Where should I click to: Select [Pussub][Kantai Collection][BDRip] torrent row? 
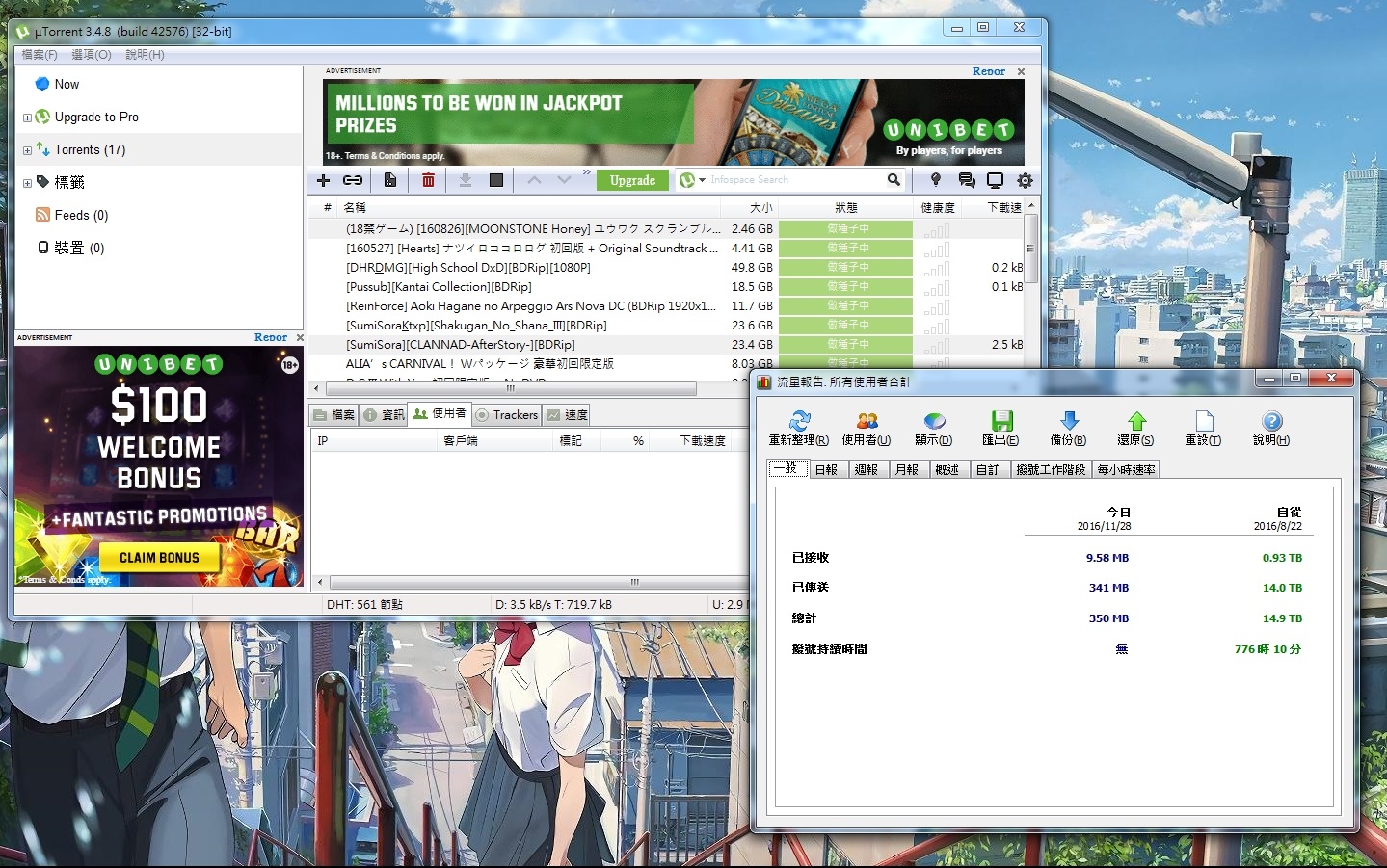click(667, 287)
